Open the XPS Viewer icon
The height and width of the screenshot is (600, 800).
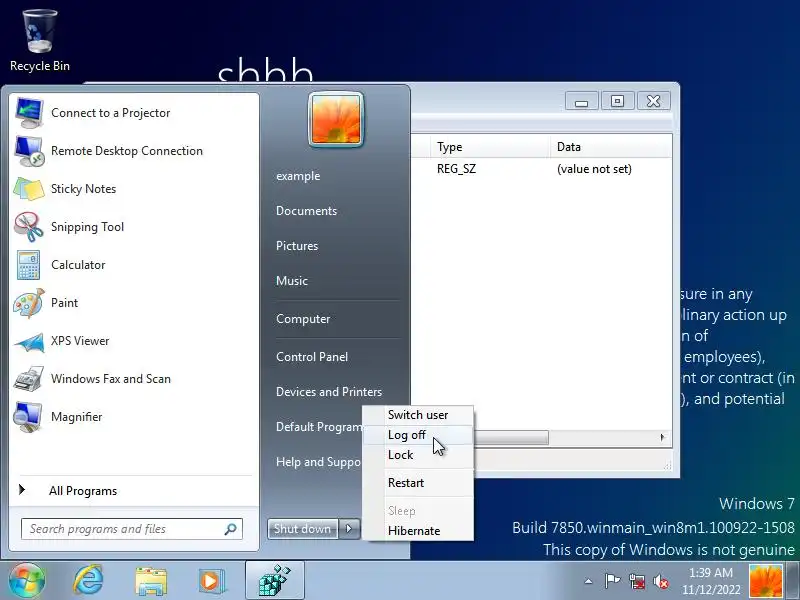pyautogui.click(x=29, y=341)
